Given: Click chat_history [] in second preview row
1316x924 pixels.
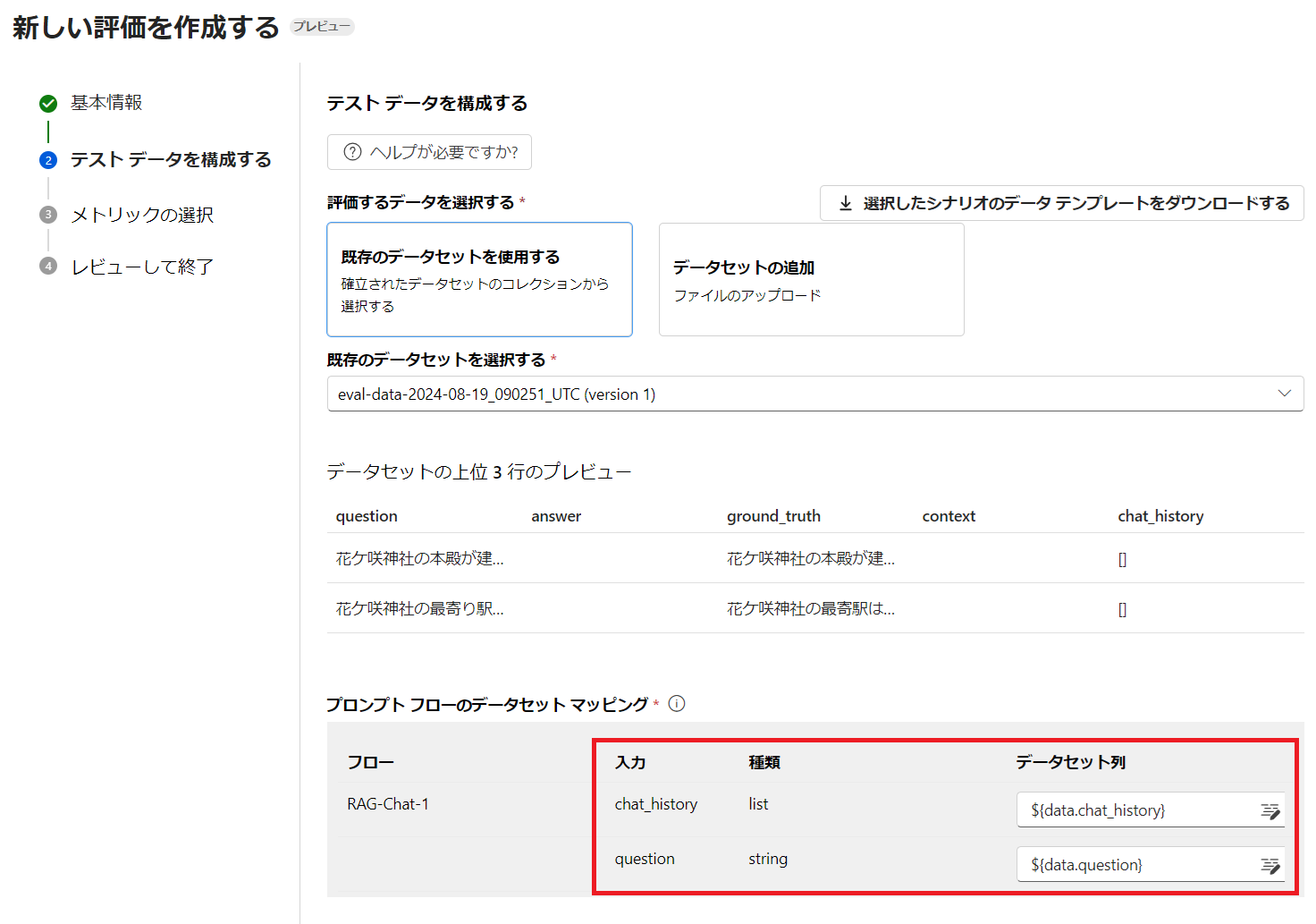Looking at the screenshot, I should pos(1122,609).
